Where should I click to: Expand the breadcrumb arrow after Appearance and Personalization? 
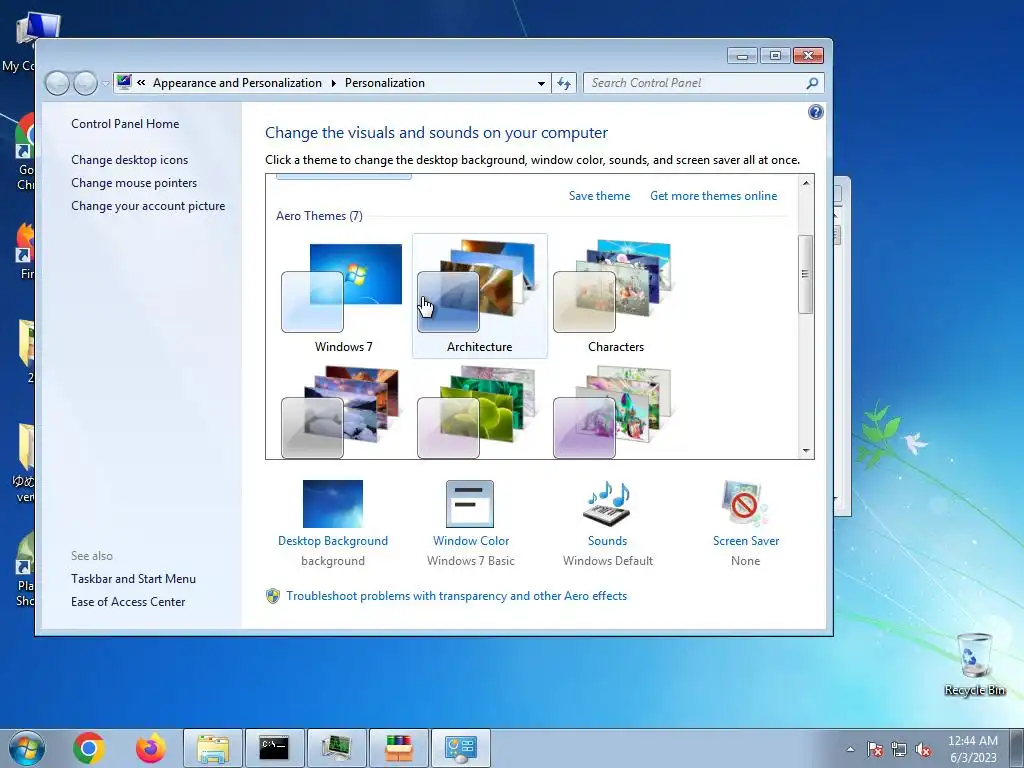333,84
